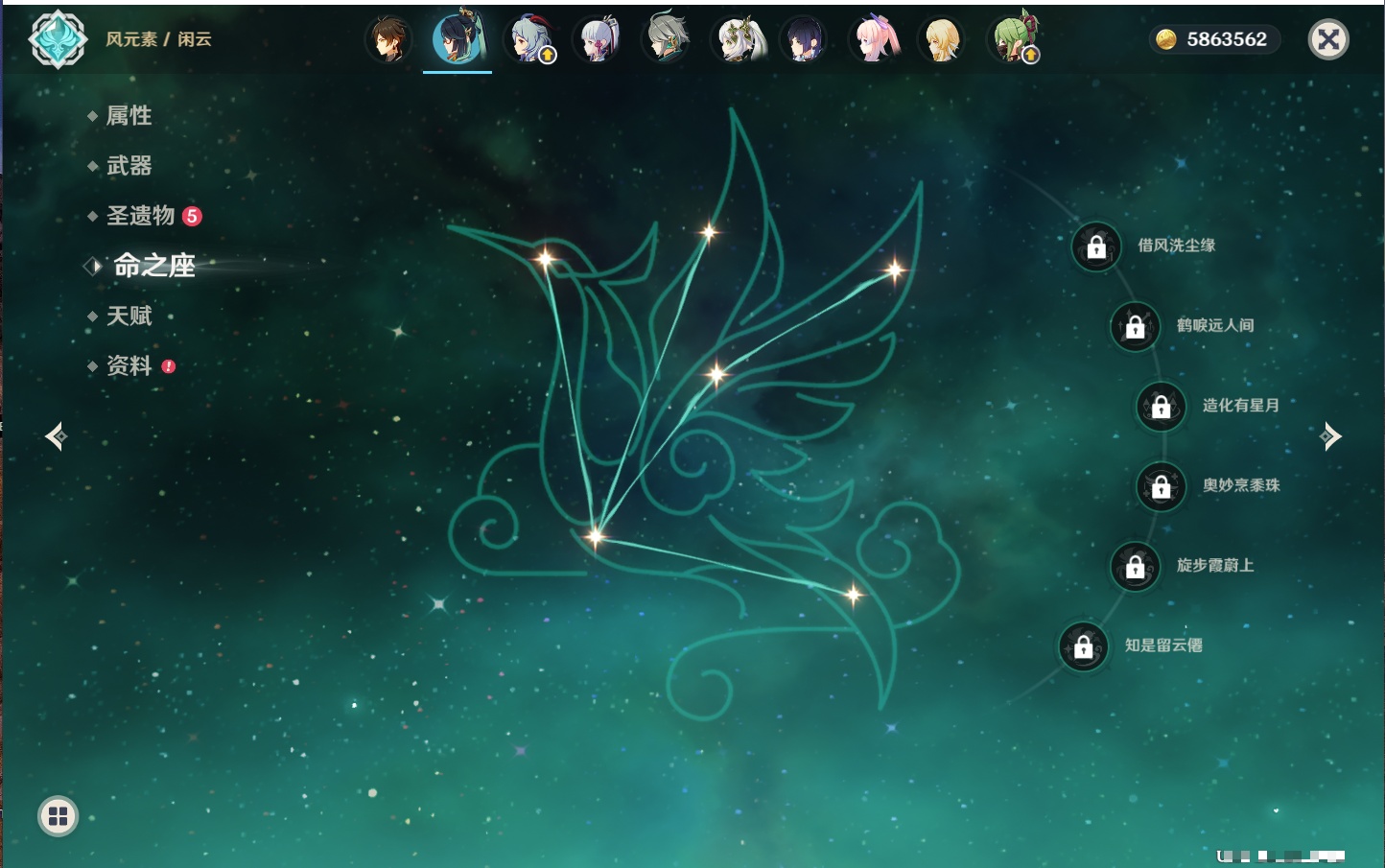Open constellation label 旋步霞蔚上
This screenshot has height=868, width=1385.
(1216, 565)
